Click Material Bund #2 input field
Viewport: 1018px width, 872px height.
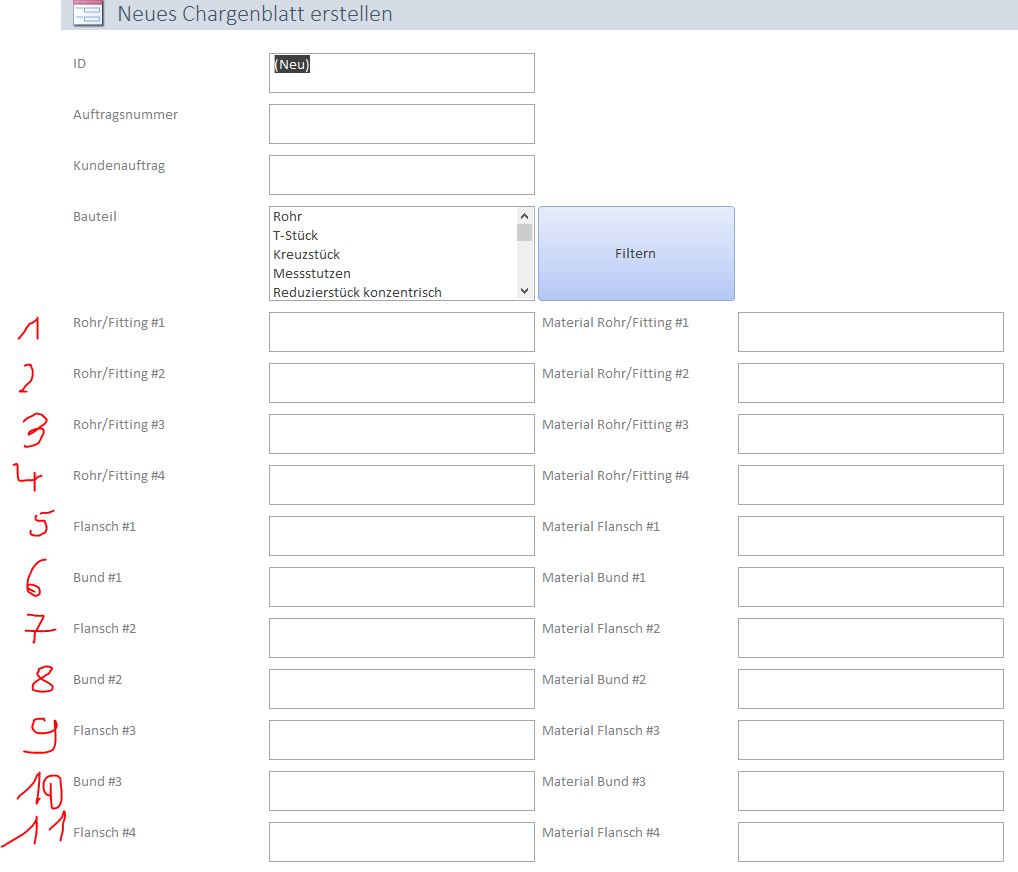(x=871, y=689)
